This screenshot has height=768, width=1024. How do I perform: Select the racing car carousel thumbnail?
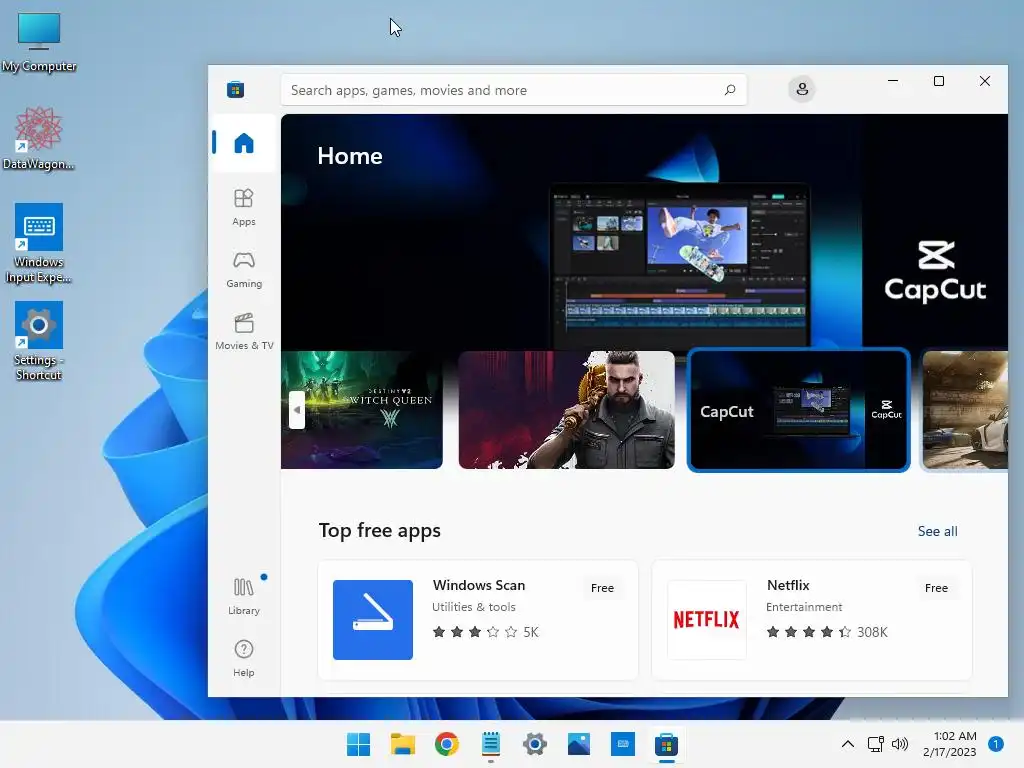coord(965,410)
